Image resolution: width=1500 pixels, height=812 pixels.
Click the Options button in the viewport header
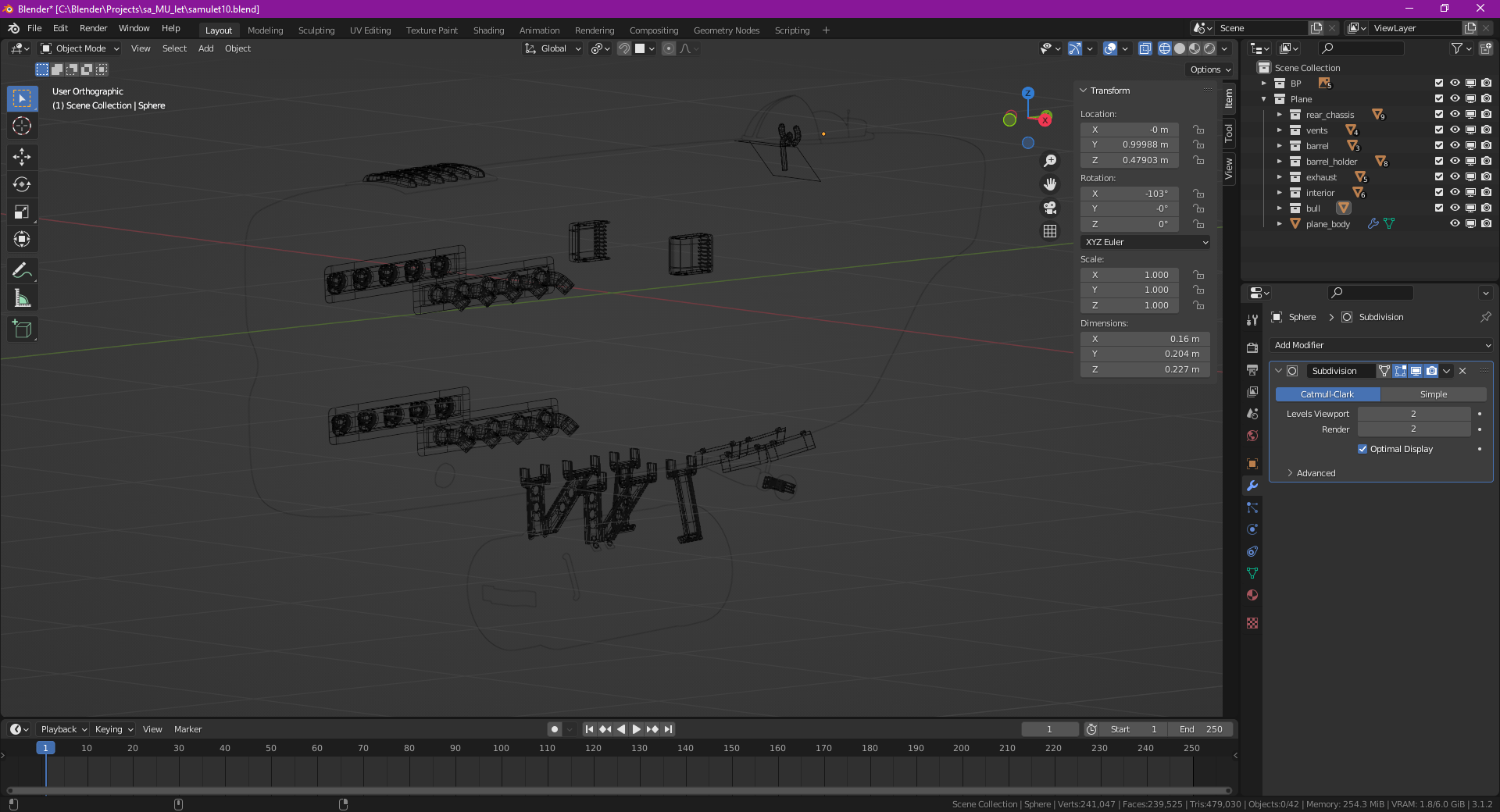[1208, 69]
